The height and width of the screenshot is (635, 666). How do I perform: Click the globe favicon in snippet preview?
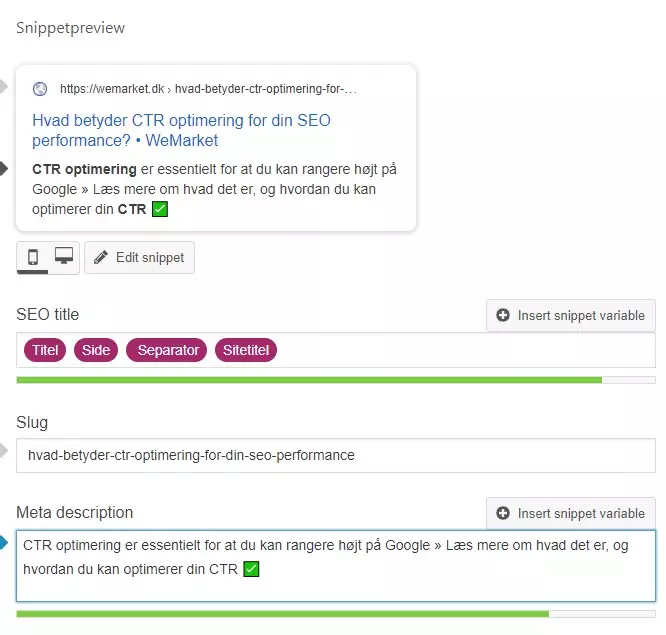(40, 89)
